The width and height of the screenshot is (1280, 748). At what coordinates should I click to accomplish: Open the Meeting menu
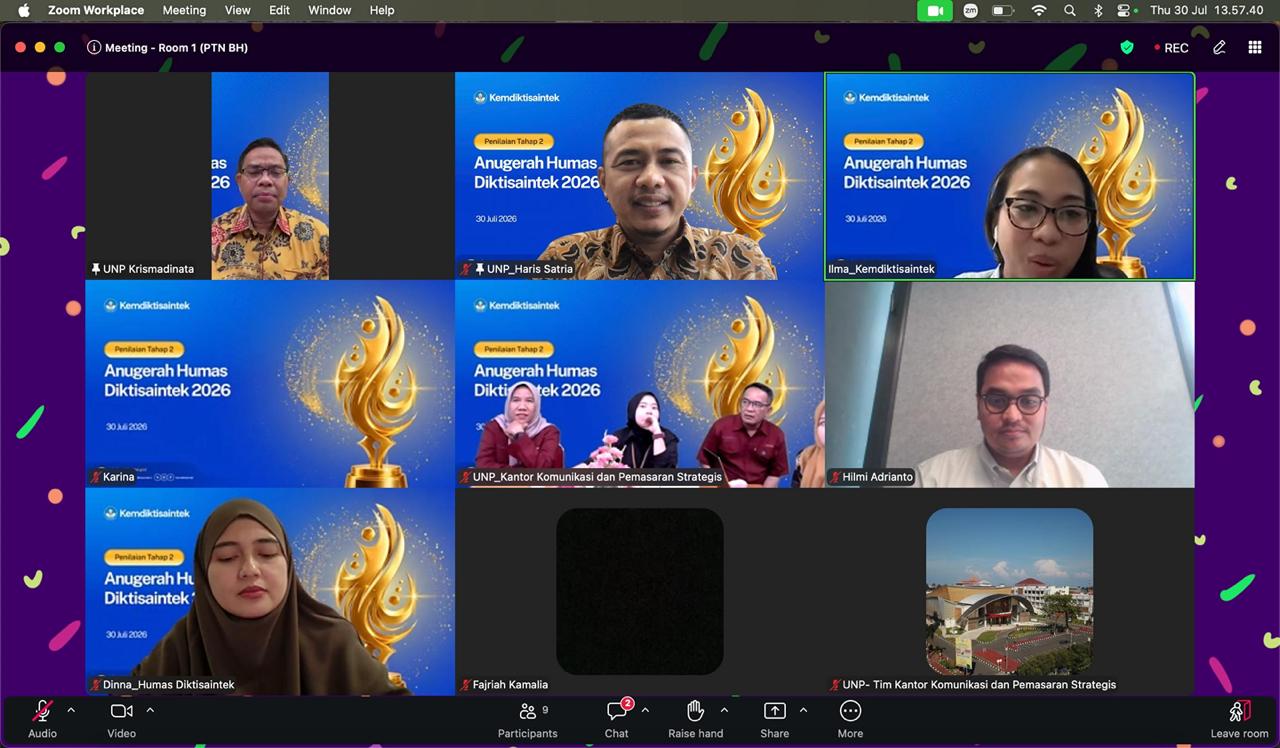184,10
